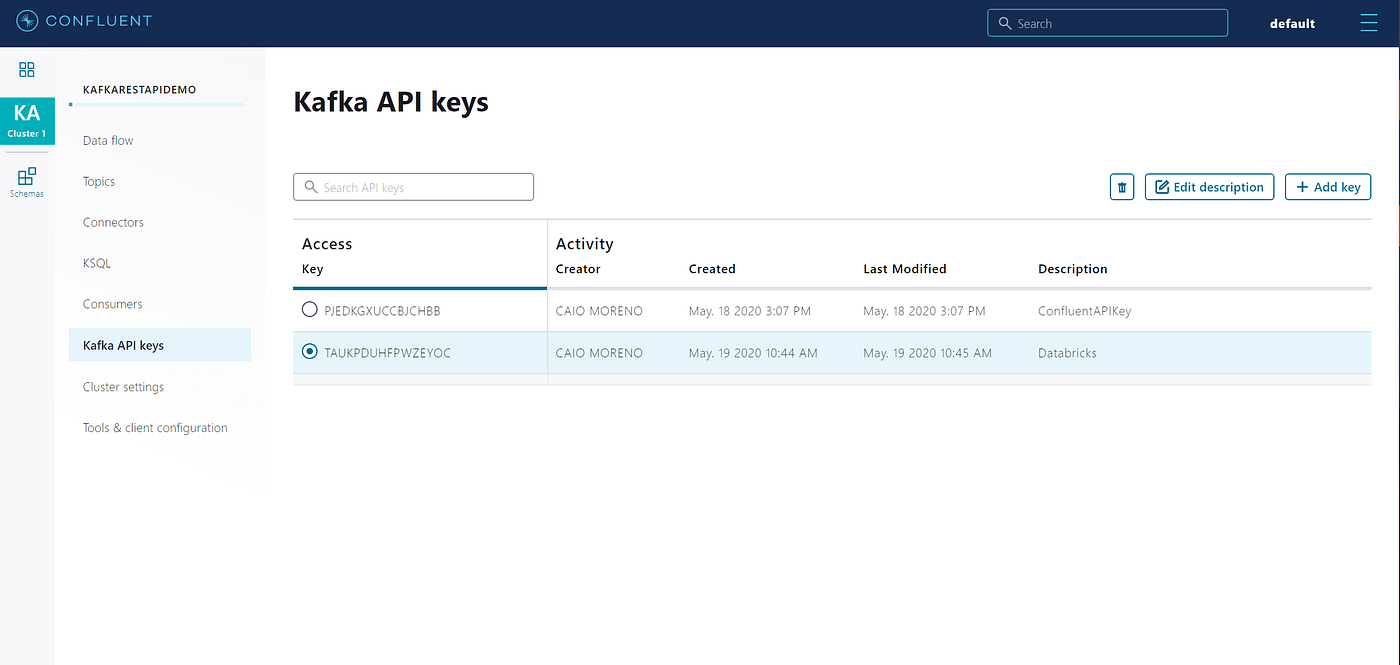Viewport: 1400px width, 665px height.
Task: Click the Confluent logo icon
Action: (x=27, y=21)
